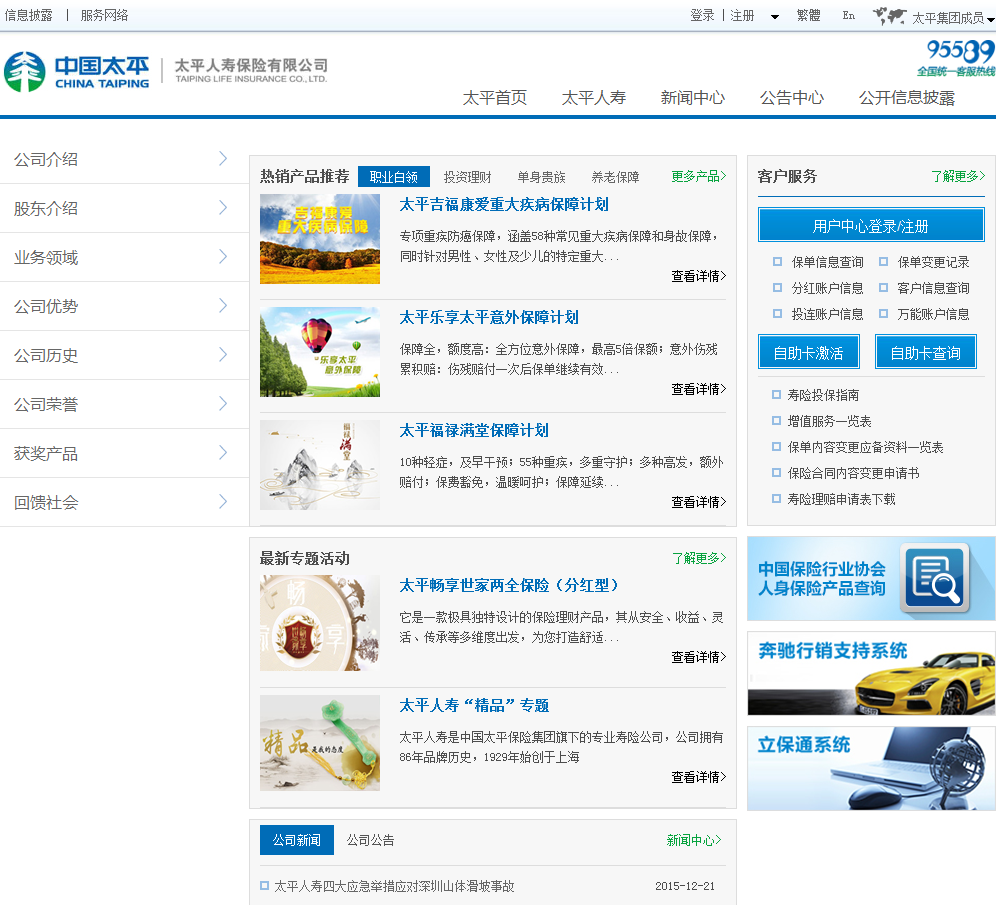996x905 pixels.
Task: Expand the 太平集团成员 dropdown arrow
Action: [990, 18]
